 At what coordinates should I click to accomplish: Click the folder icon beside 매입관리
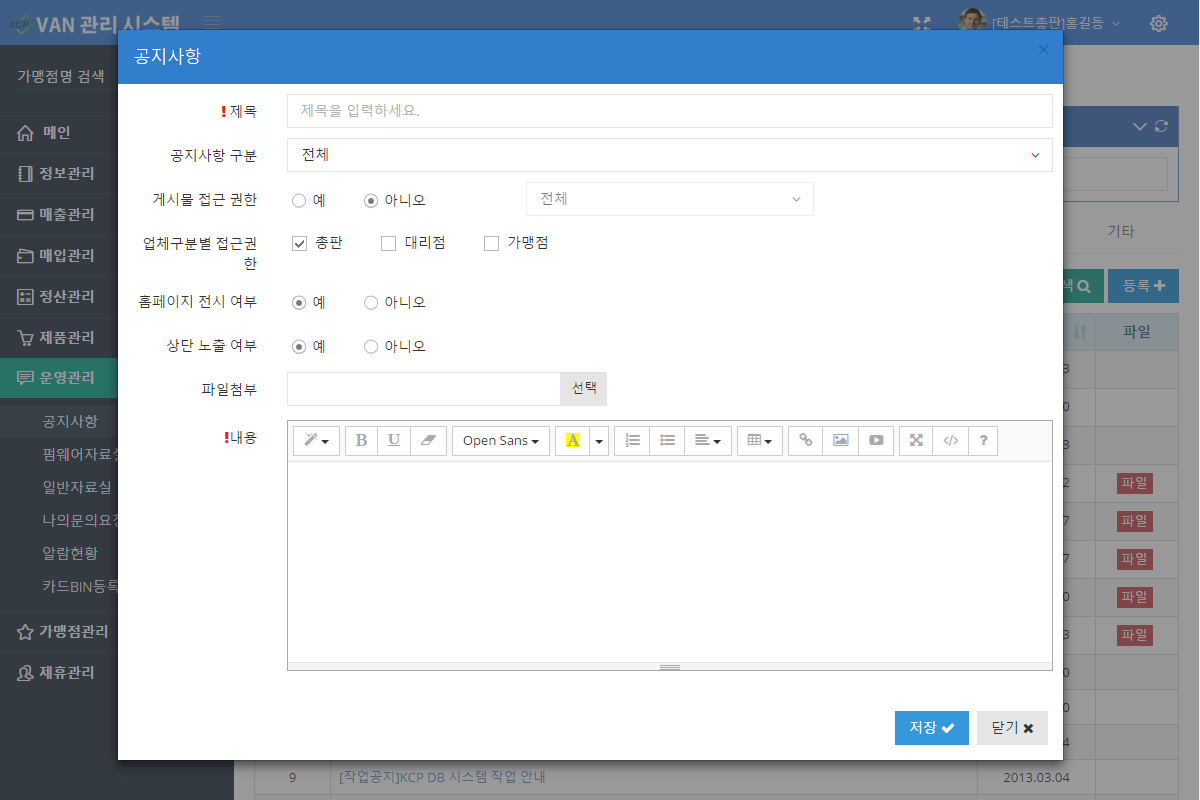point(26,255)
